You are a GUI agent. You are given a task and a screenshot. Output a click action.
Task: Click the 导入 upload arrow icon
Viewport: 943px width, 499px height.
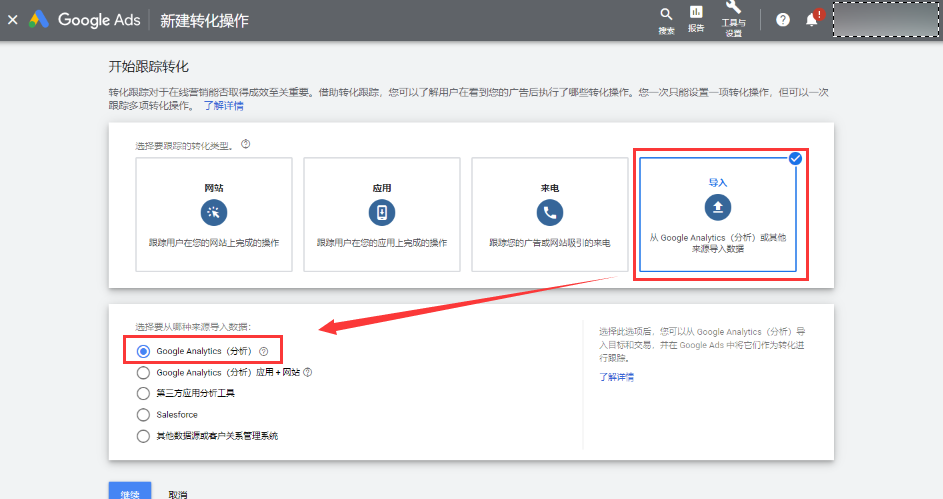[x=717, y=207]
